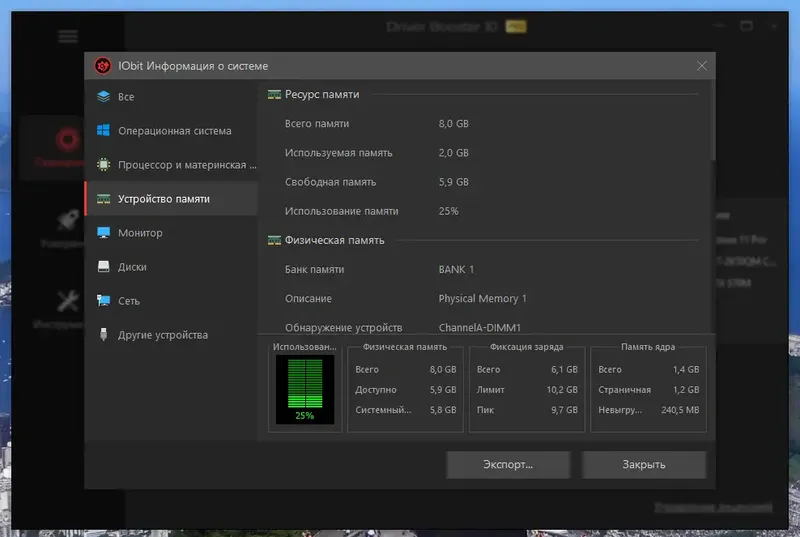The width and height of the screenshot is (800, 537).
Task: Click the Обнаружение устройств label
Action: 343,328
